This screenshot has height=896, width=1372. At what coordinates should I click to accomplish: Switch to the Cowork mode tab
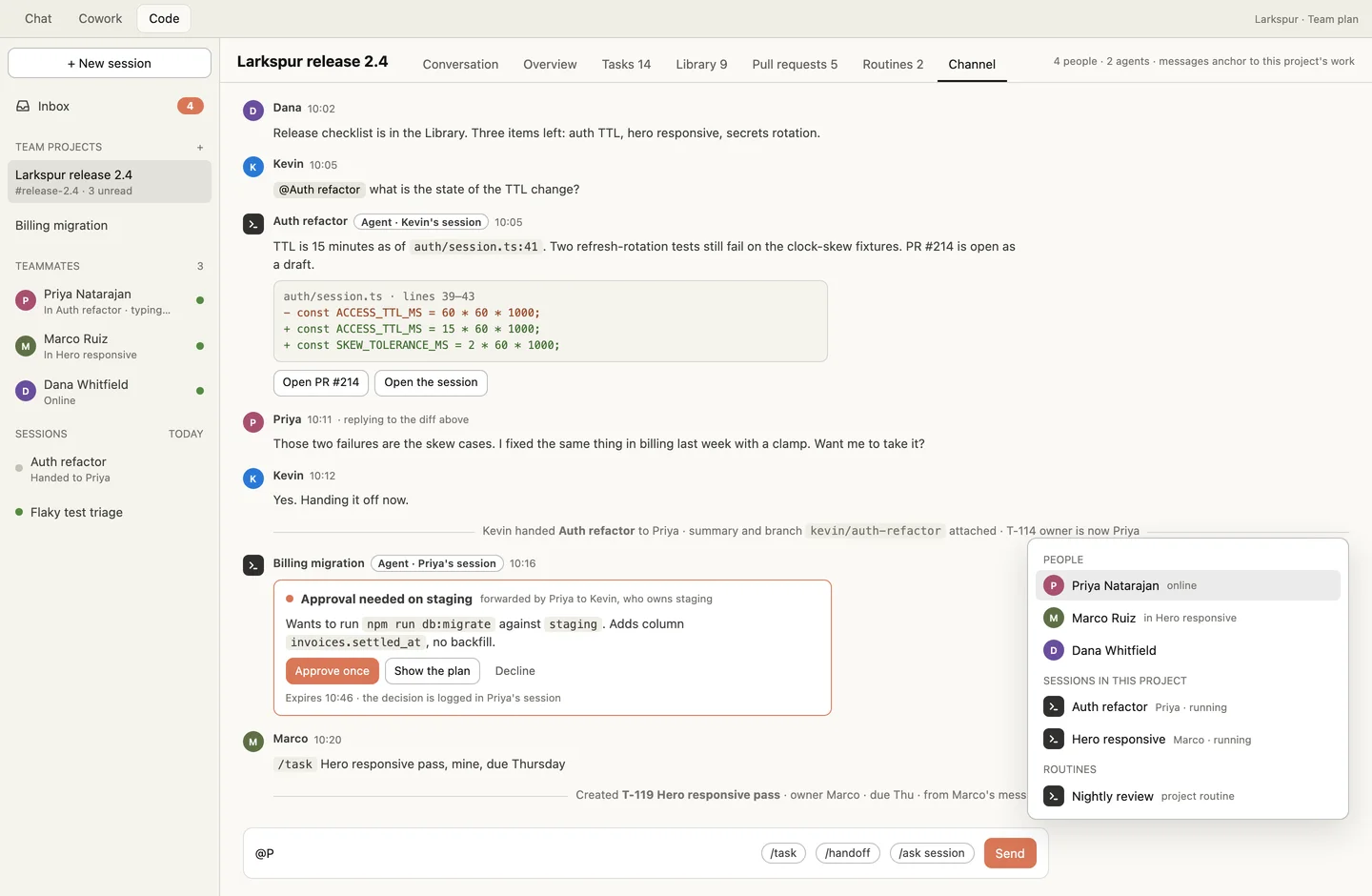(100, 18)
